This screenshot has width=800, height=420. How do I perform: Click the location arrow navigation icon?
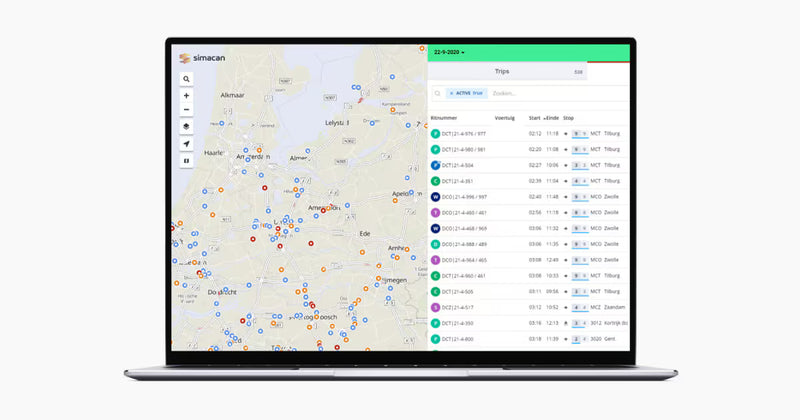186,144
